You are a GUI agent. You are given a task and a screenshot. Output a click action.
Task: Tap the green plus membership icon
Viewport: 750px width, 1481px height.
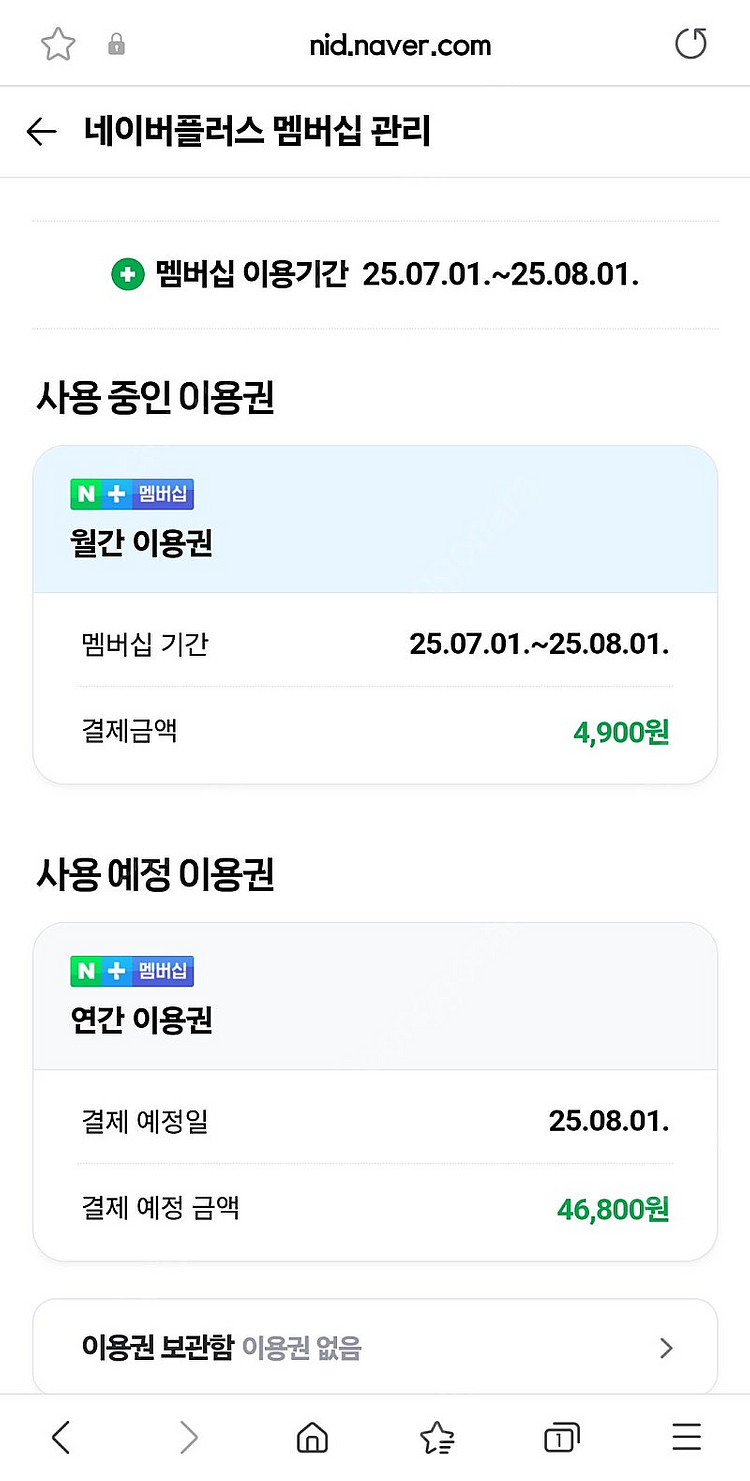127,275
